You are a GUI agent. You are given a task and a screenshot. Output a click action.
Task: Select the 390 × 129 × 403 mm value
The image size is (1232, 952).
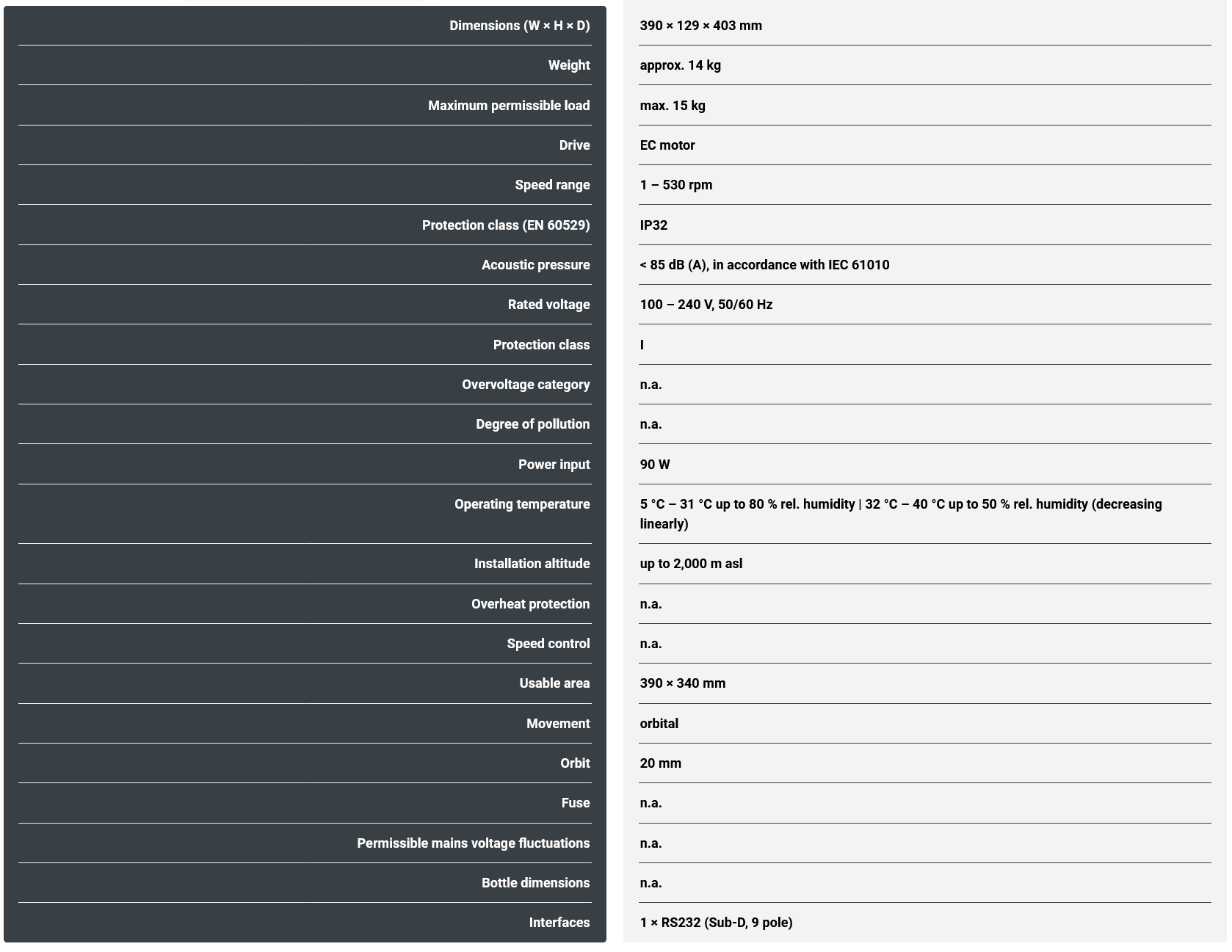coord(700,26)
